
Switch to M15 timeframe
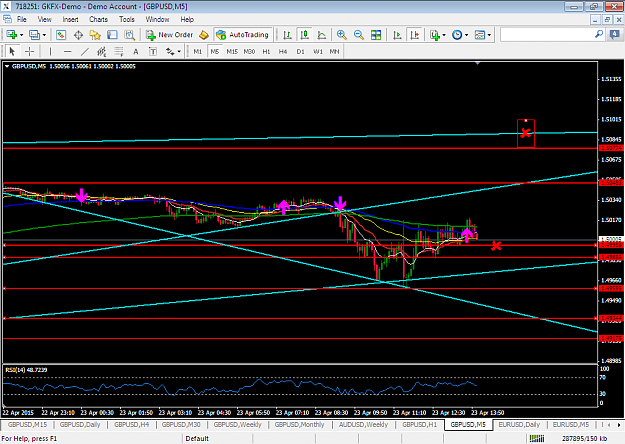pos(232,51)
